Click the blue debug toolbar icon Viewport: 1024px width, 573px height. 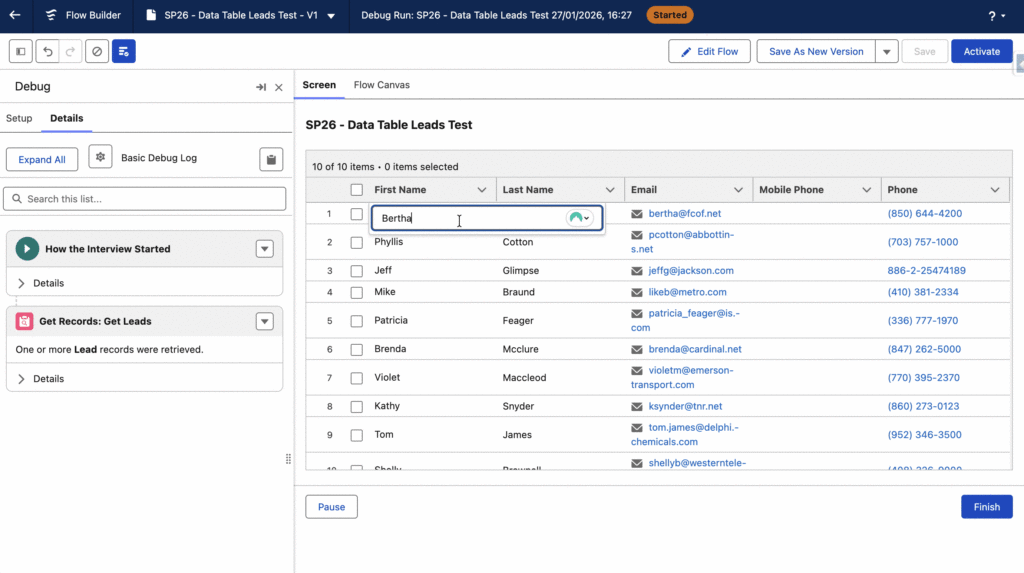[x=123, y=51]
